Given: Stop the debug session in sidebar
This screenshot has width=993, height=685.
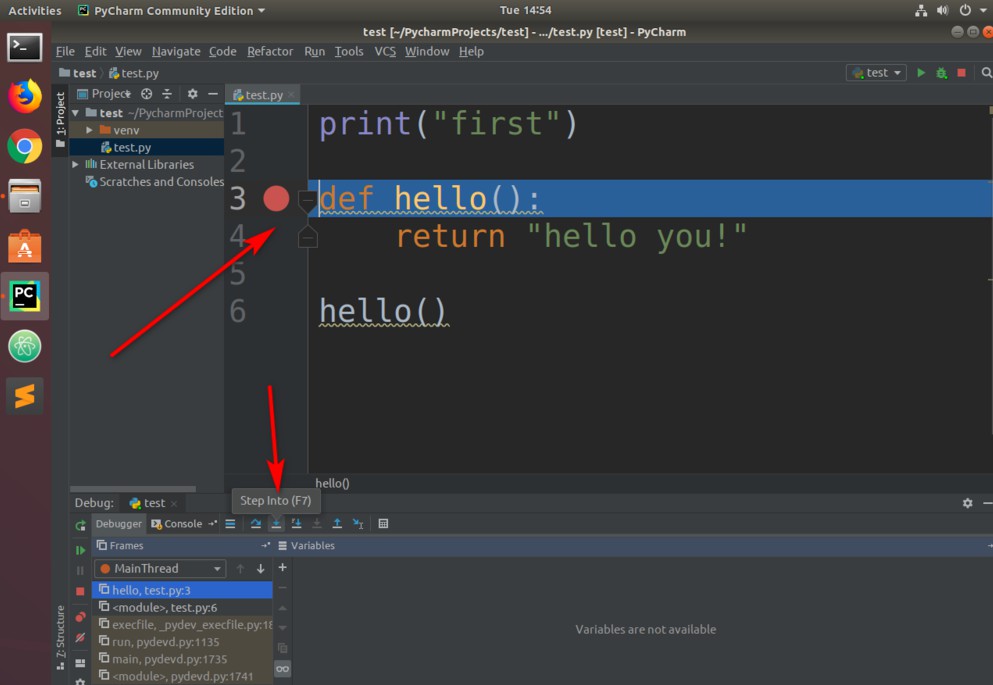Looking at the screenshot, I should click(x=80, y=591).
